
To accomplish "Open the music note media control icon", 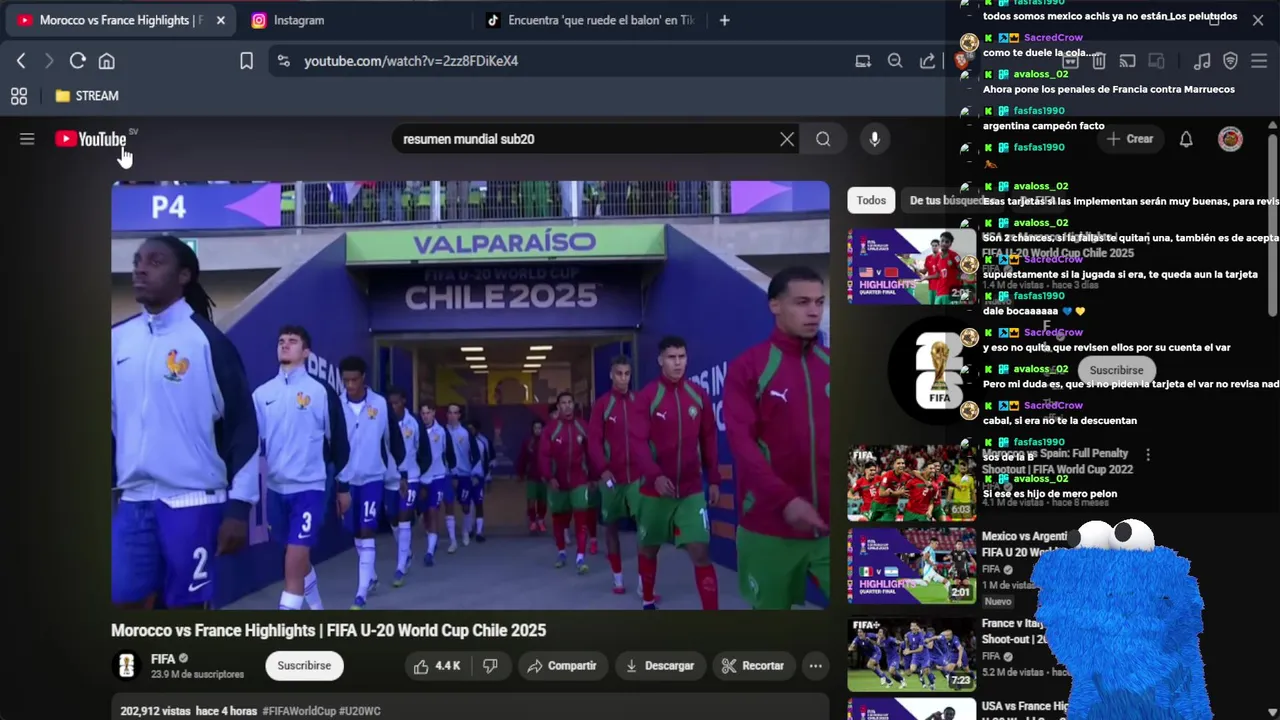I will coord(1202,61).
